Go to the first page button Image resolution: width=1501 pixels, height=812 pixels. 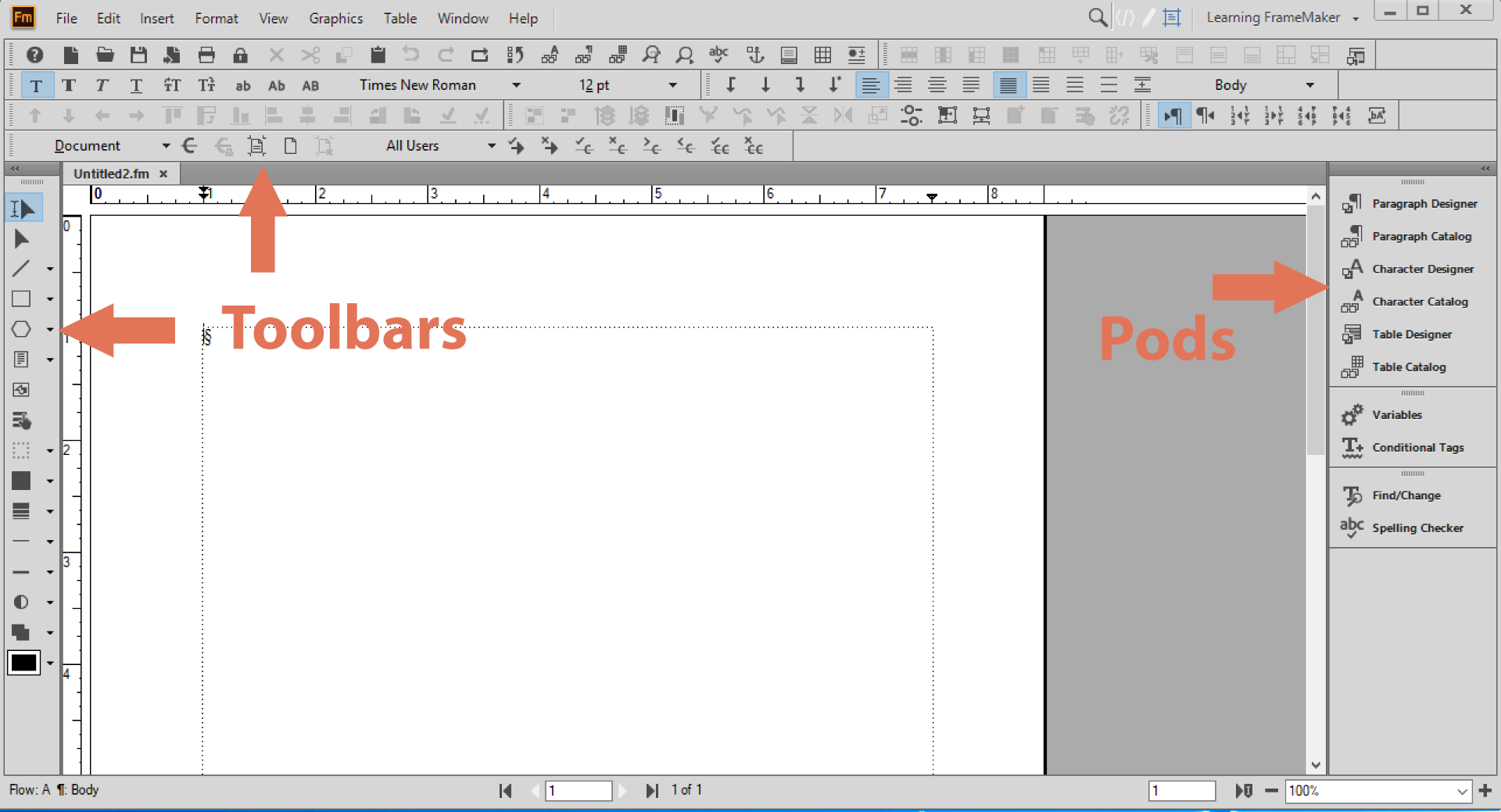click(x=506, y=791)
